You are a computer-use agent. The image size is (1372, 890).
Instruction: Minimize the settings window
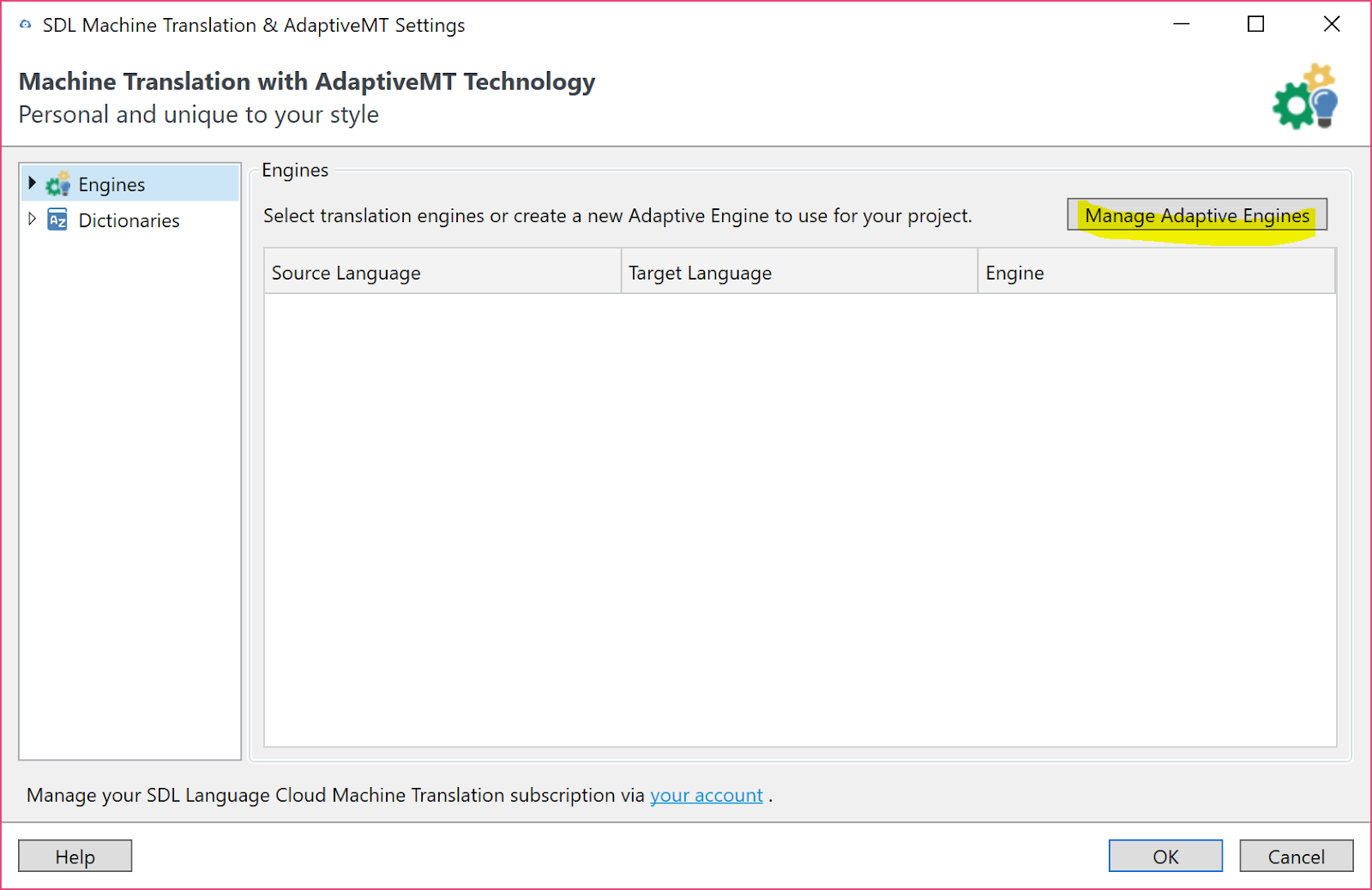click(x=1181, y=24)
